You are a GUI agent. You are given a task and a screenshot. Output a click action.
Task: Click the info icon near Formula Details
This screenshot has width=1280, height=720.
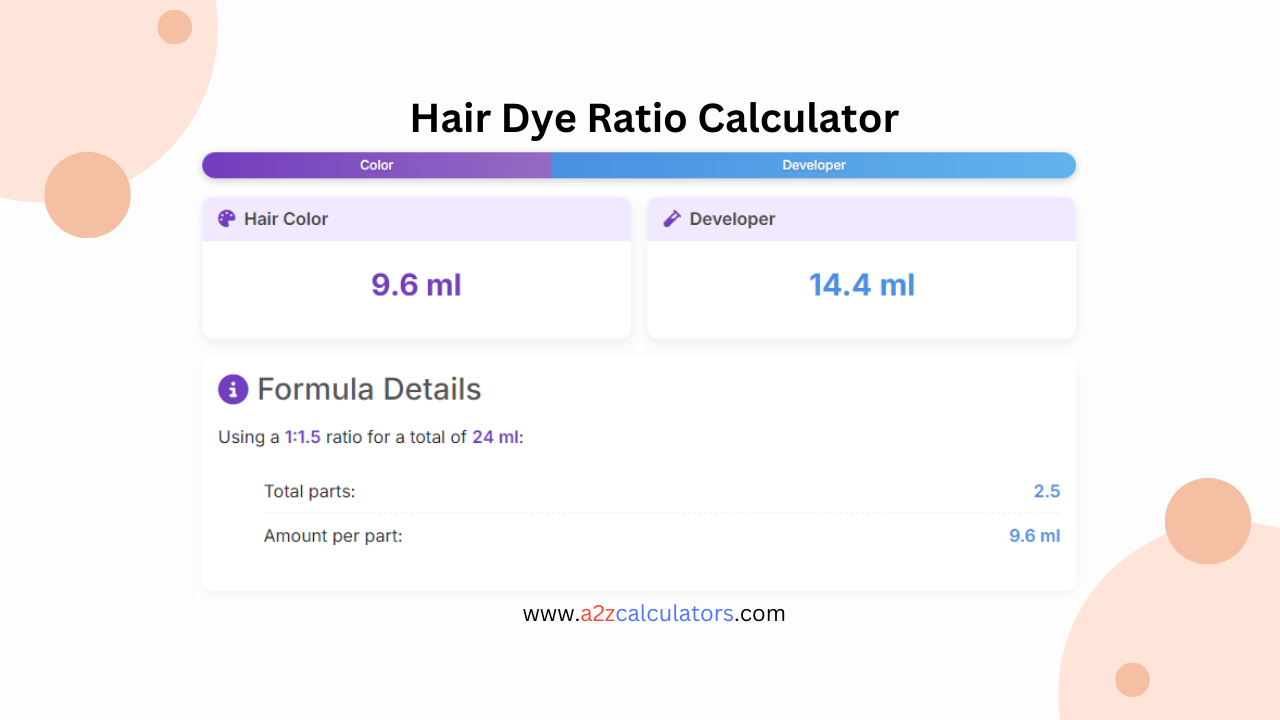pos(233,389)
